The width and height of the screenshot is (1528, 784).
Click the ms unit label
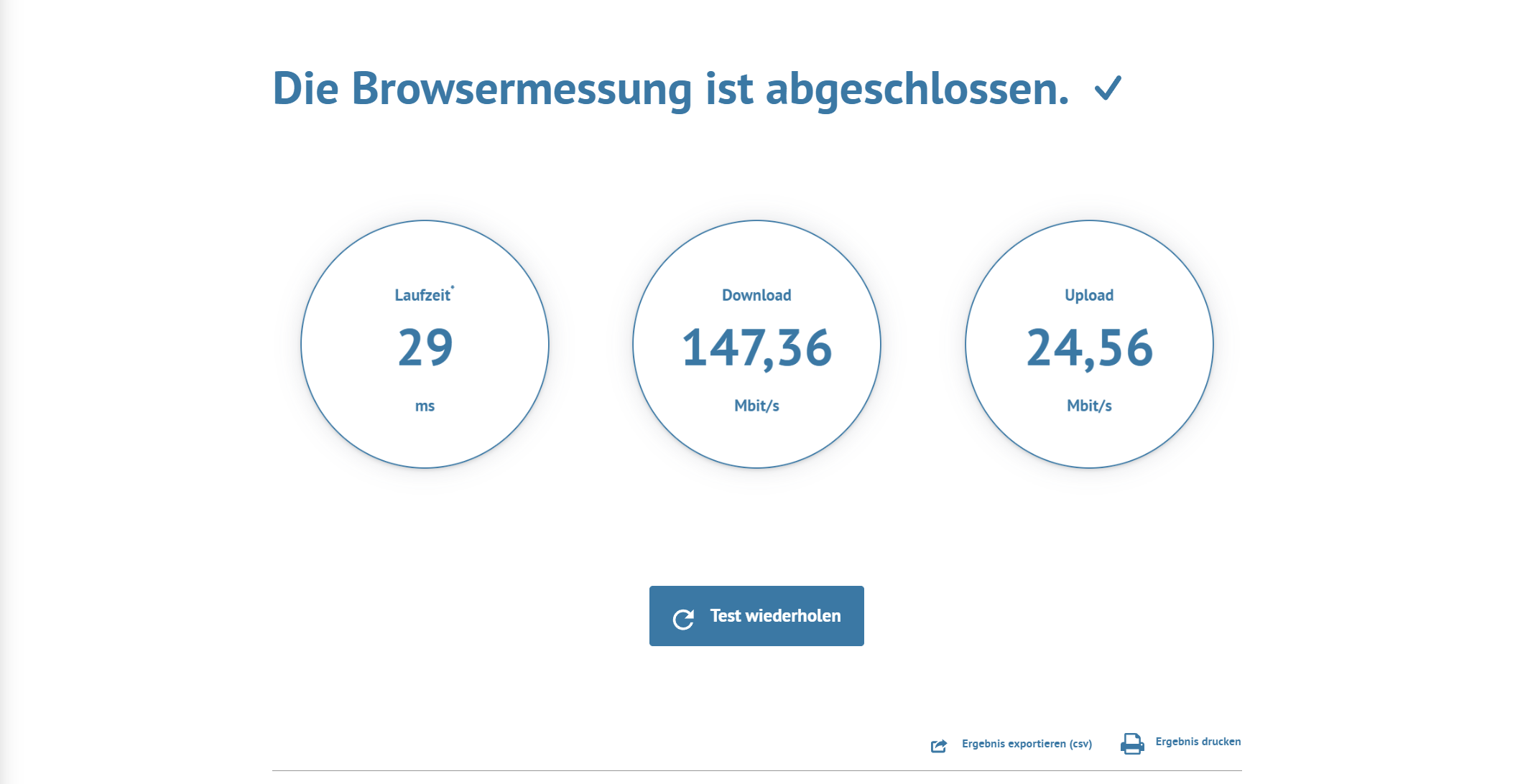[x=425, y=406]
